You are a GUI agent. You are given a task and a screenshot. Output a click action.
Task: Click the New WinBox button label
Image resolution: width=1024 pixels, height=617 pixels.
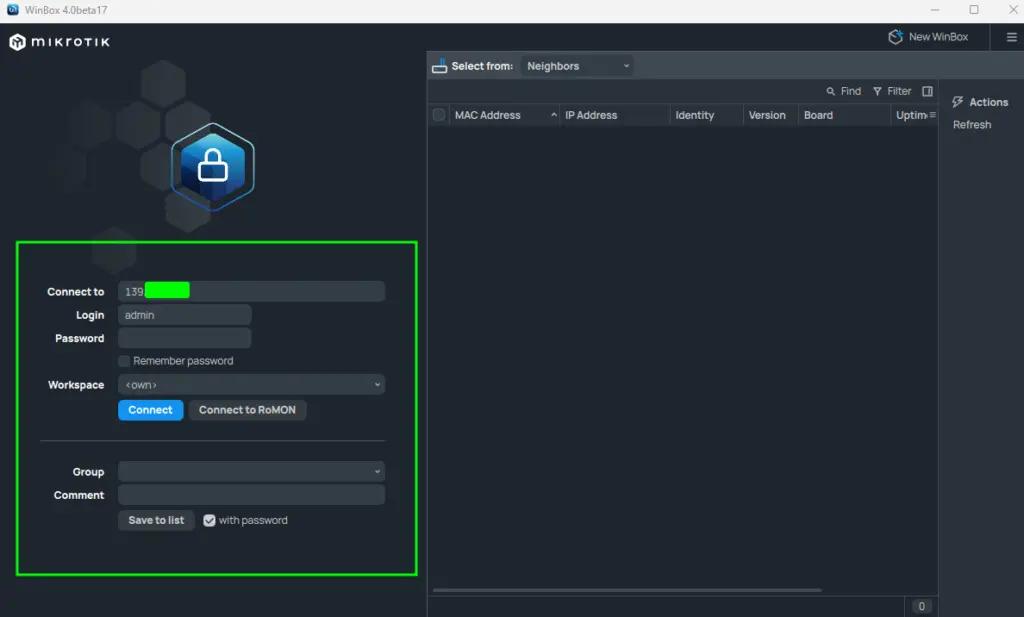[938, 37]
